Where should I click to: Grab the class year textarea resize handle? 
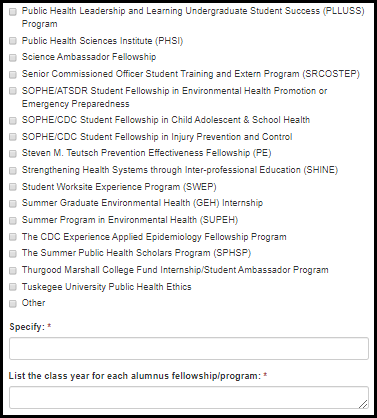[364, 404]
